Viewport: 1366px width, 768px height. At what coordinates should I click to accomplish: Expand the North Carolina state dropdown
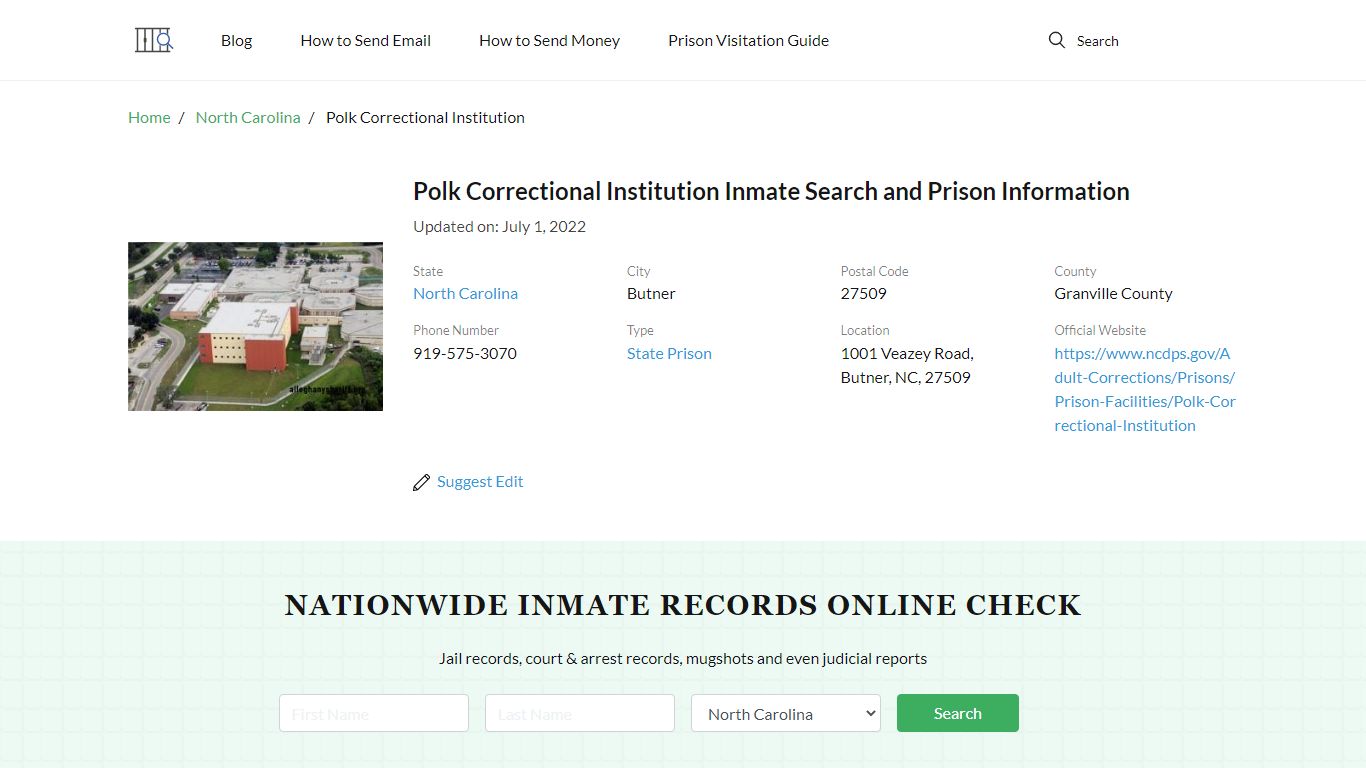pyautogui.click(x=786, y=713)
